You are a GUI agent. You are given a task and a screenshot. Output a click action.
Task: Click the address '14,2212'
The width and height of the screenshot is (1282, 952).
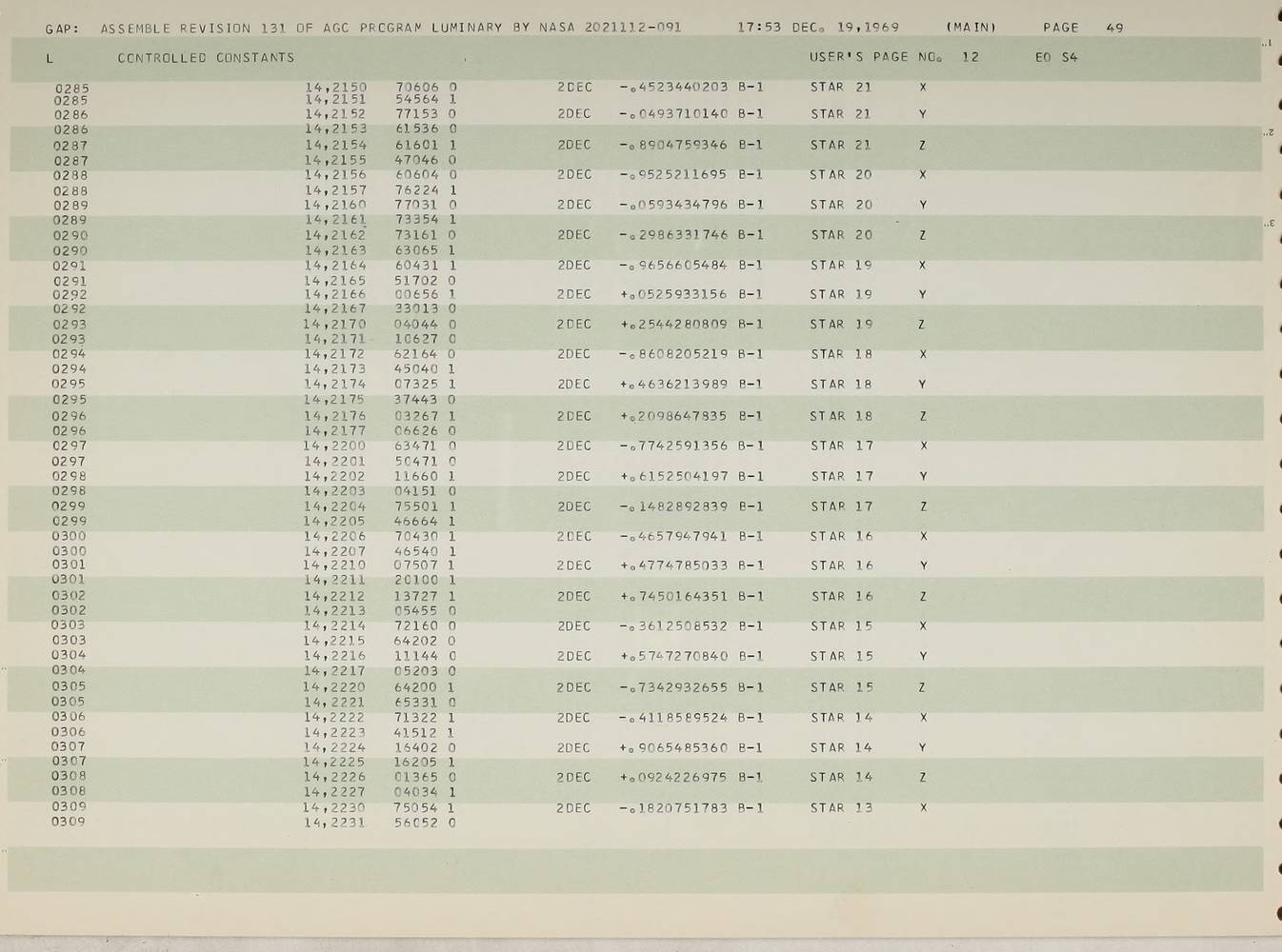[x=334, y=596]
